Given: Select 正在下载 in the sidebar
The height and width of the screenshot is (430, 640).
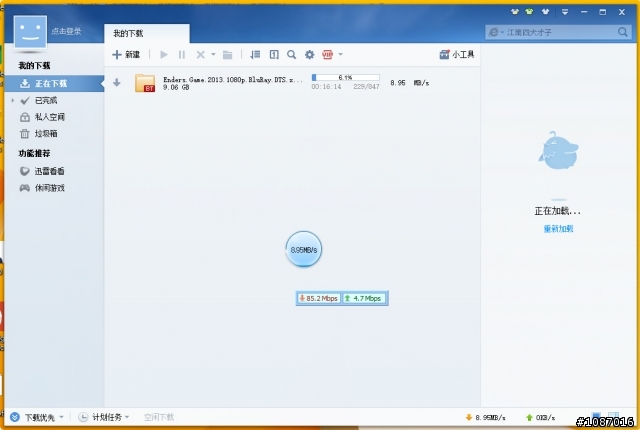Looking at the screenshot, I should pos(54,84).
